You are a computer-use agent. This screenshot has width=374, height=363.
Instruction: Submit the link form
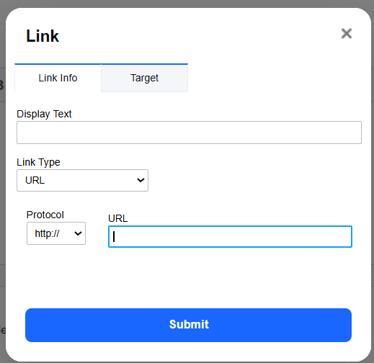click(x=188, y=325)
